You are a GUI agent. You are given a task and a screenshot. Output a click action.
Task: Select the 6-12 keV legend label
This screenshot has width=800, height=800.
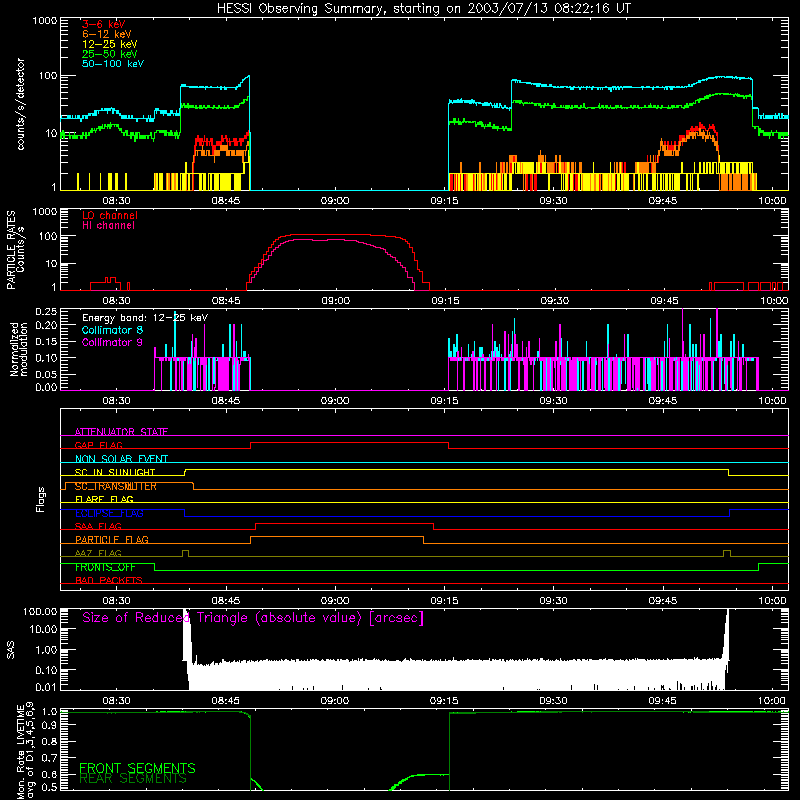point(107,34)
